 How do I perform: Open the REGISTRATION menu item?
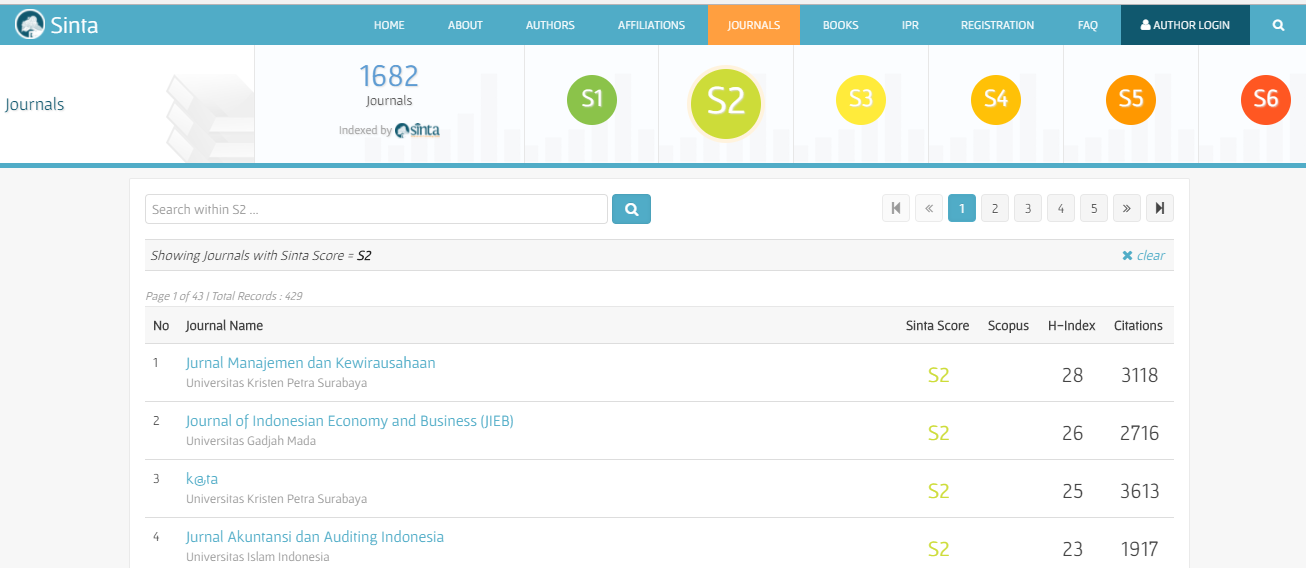click(x=997, y=25)
